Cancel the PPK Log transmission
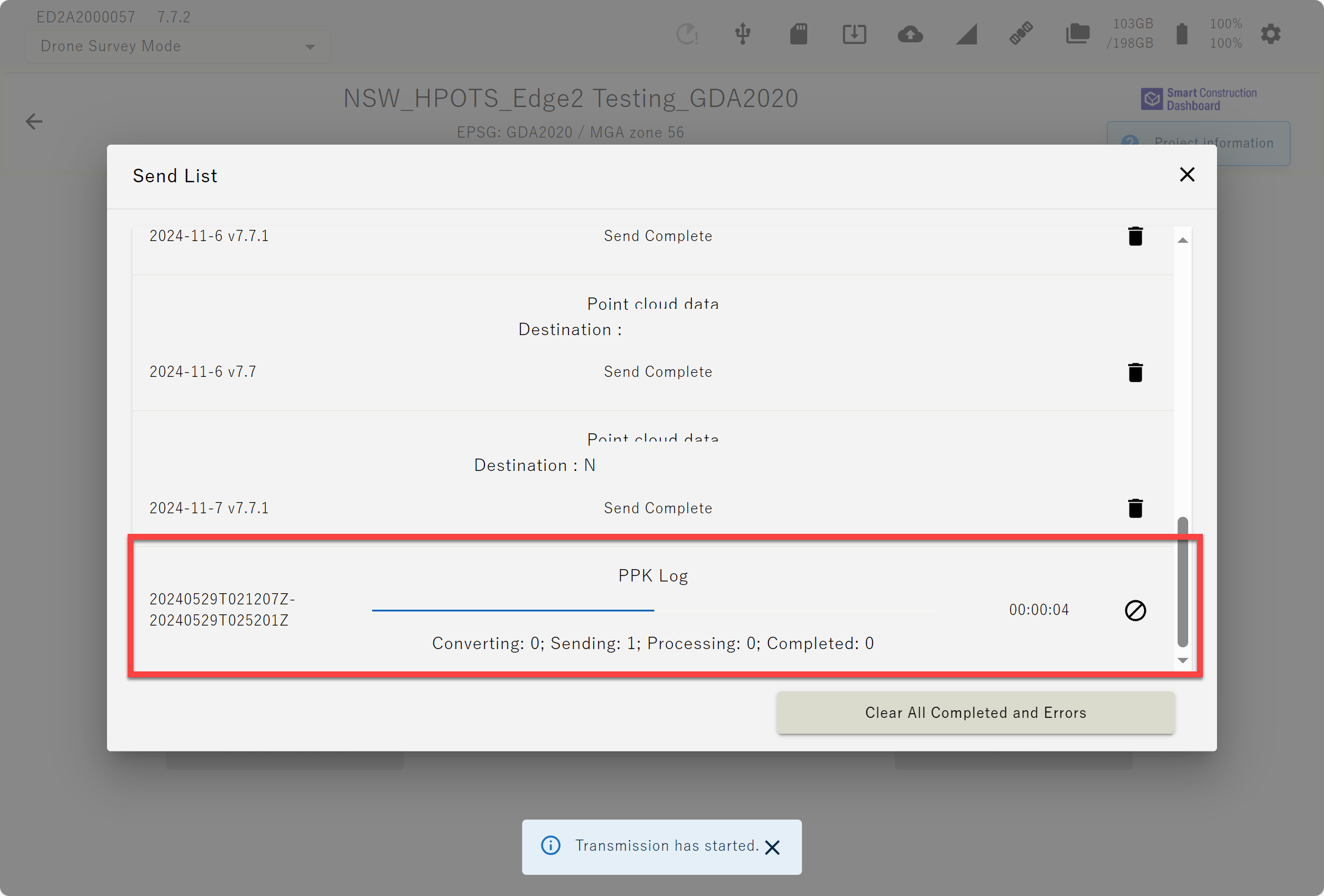This screenshot has height=896, width=1324. [x=1135, y=610]
